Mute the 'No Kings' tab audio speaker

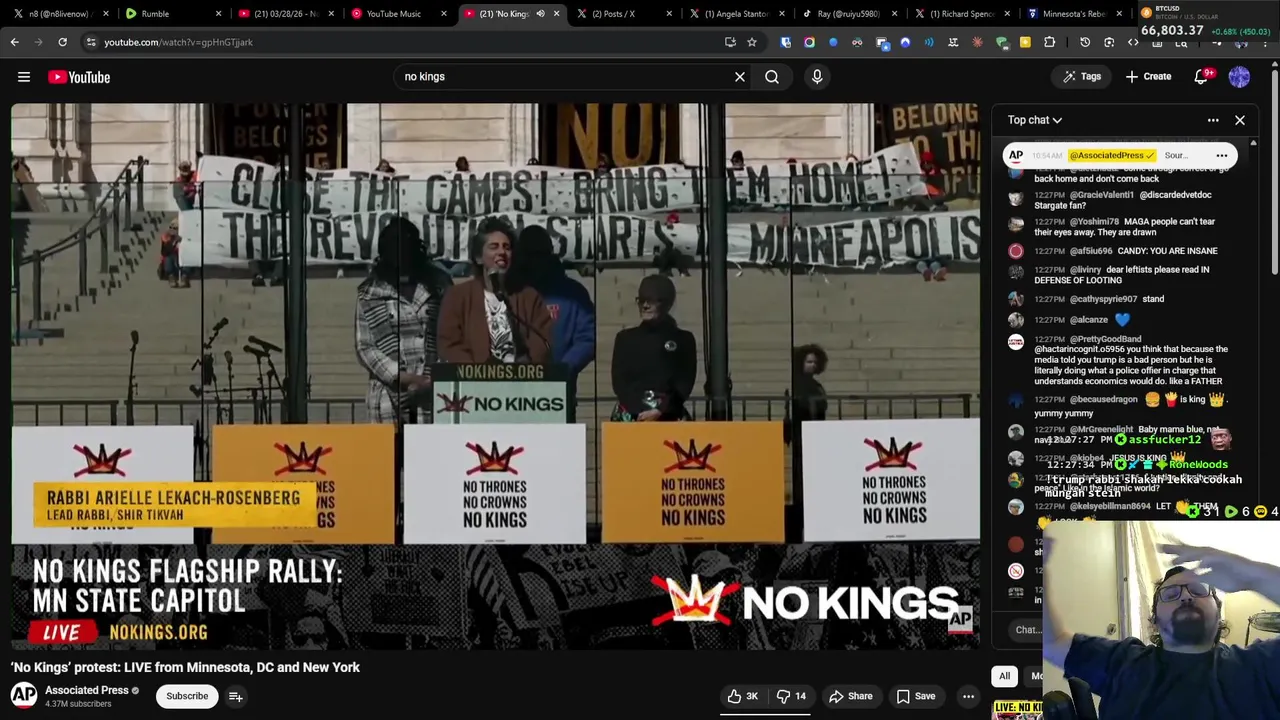click(x=540, y=14)
